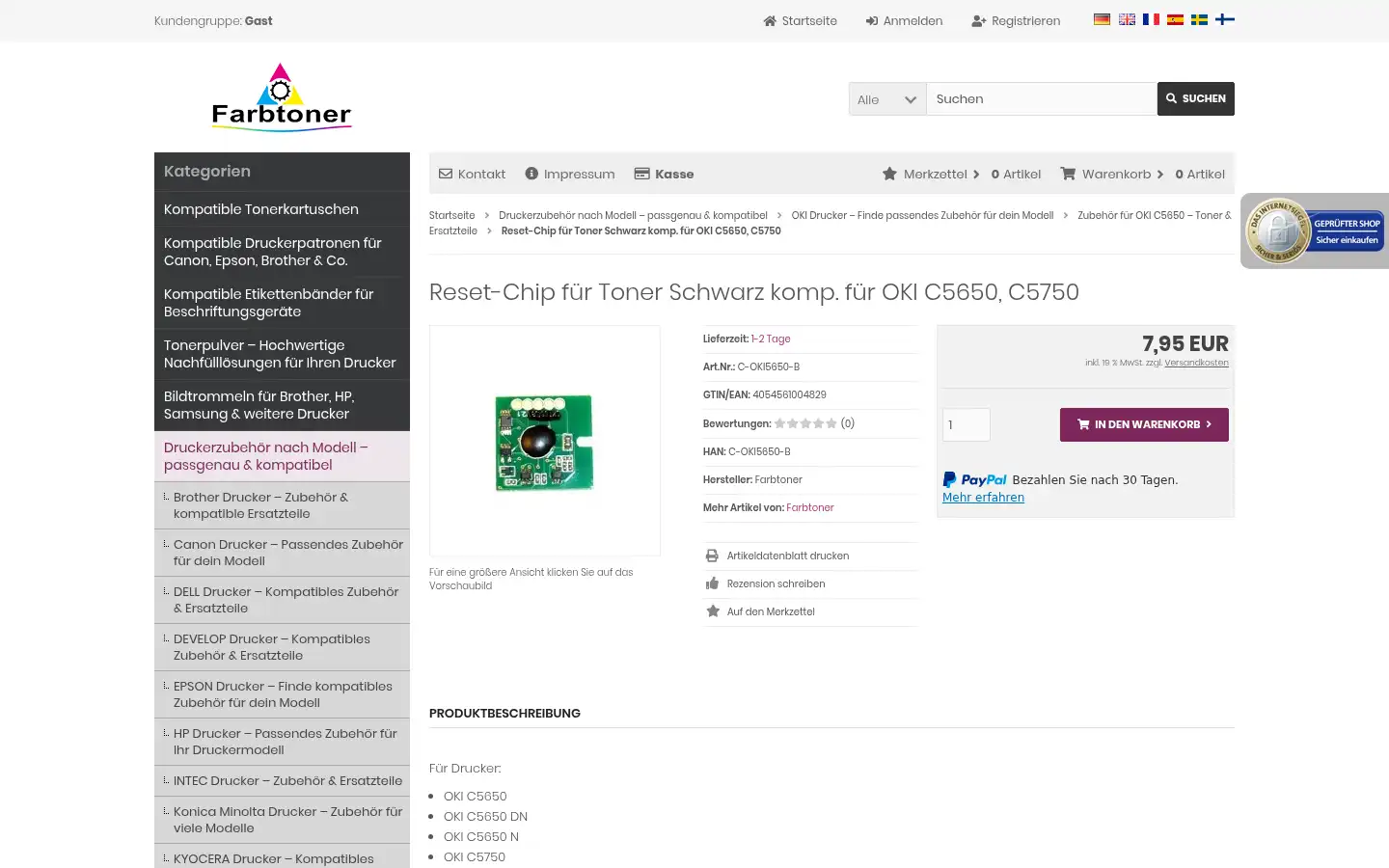Open category Tonerpulver
The image size is (1389, 868).
point(282,354)
